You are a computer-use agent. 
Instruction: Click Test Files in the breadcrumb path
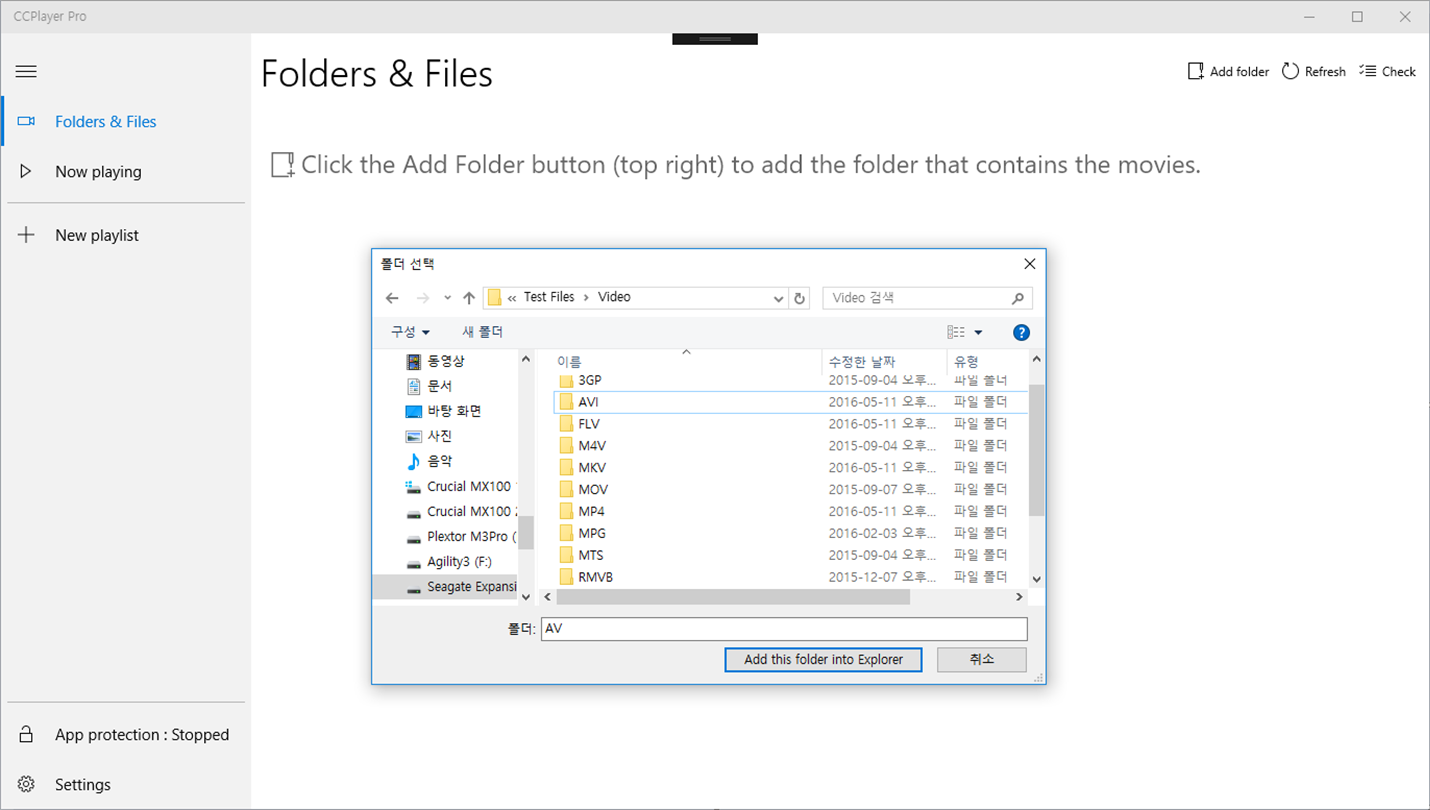(549, 297)
